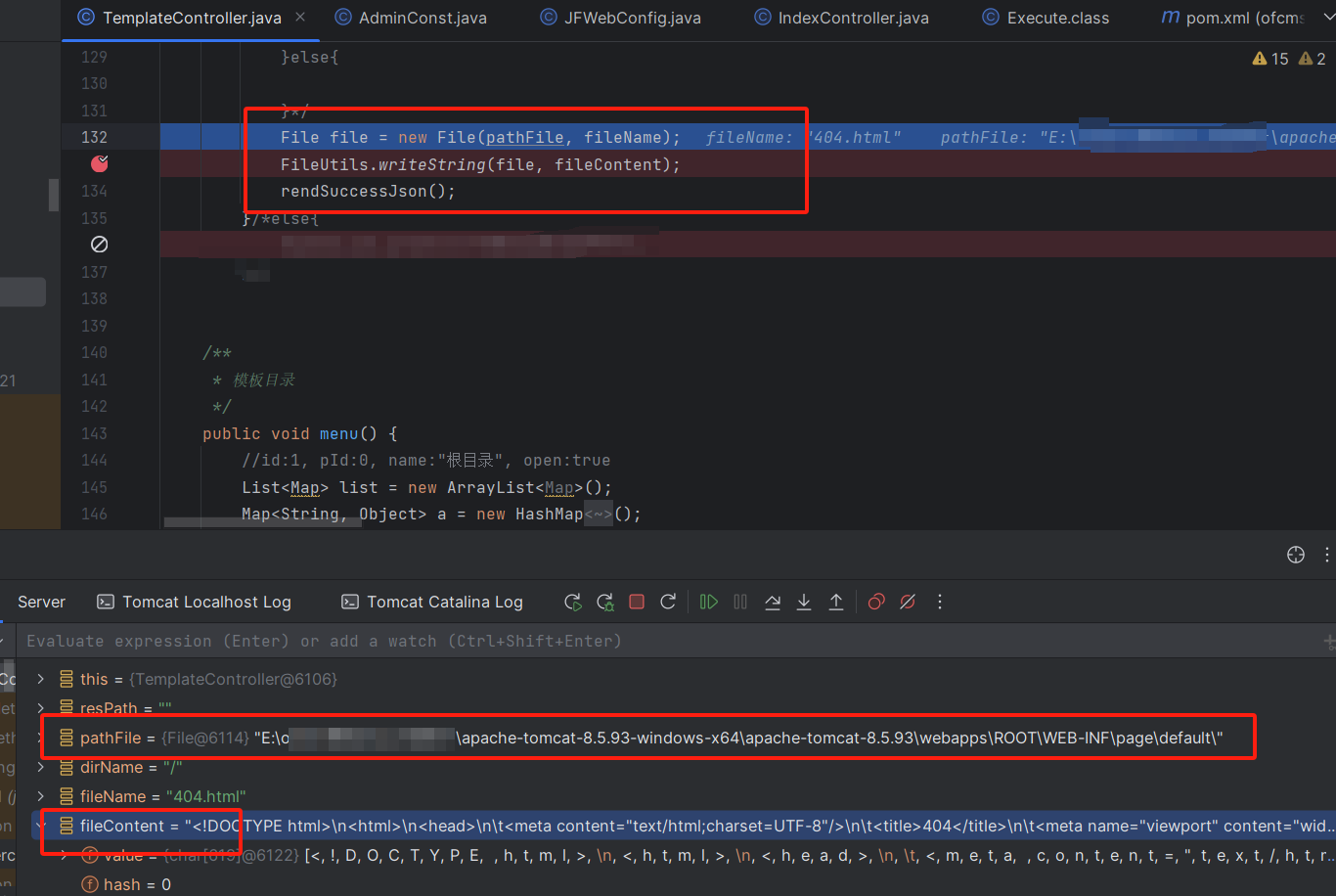Viewport: 1336px width, 896px height.
Task: Click the Step Over debugger icon
Action: [773, 602]
